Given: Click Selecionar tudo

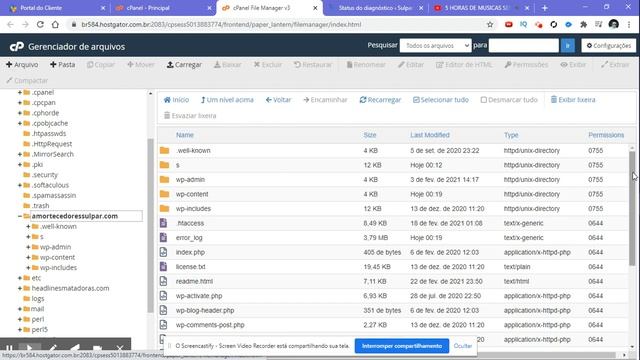Looking at the screenshot, I should point(441,100).
